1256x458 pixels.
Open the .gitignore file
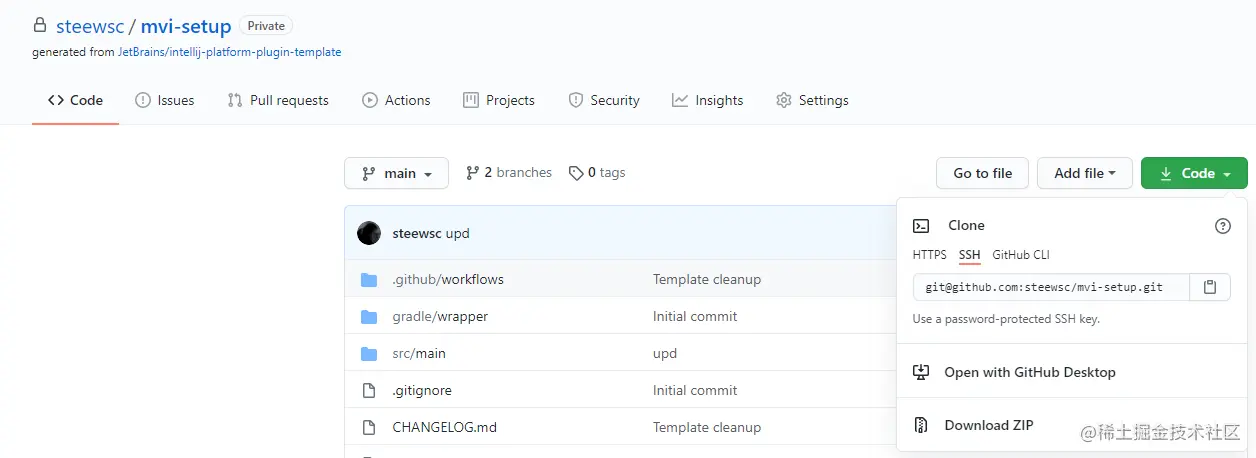(x=422, y=391)
